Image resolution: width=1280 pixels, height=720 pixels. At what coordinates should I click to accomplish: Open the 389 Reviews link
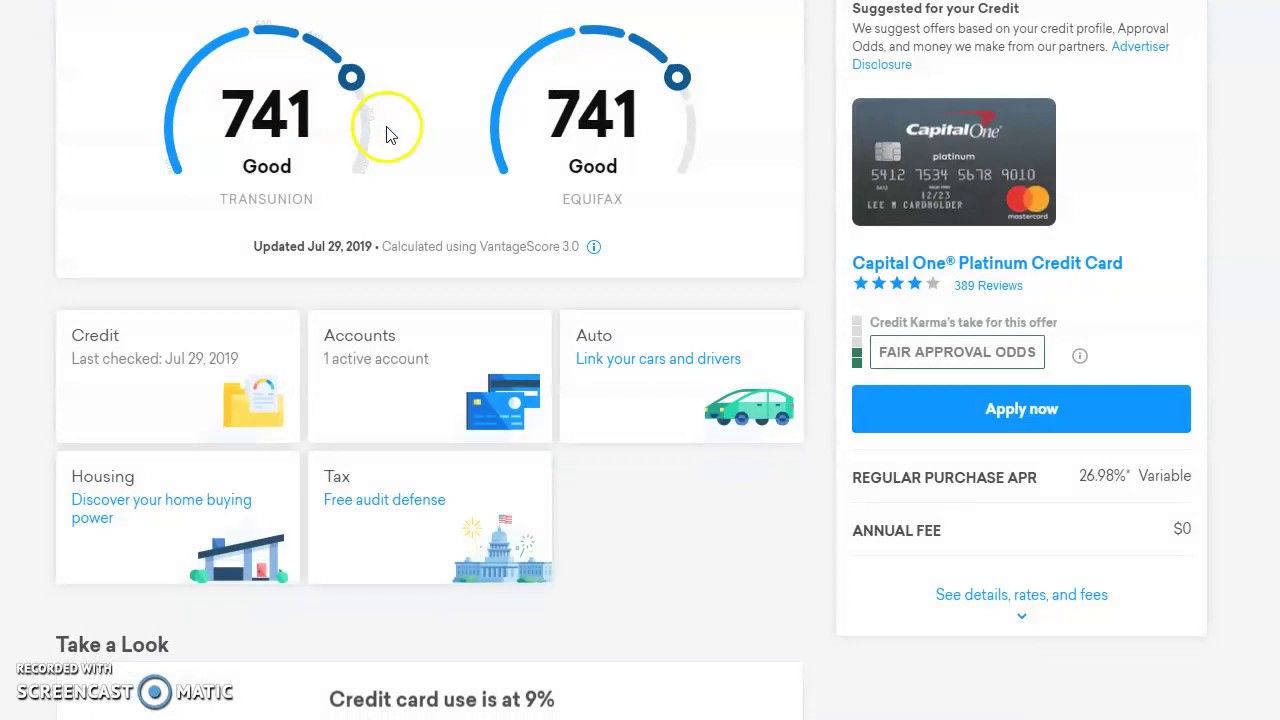coord(988,286)
